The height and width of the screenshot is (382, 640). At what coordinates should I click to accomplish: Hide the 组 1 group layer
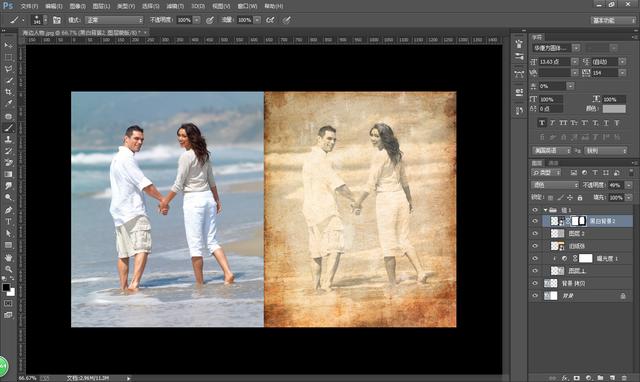click(535, 210)
